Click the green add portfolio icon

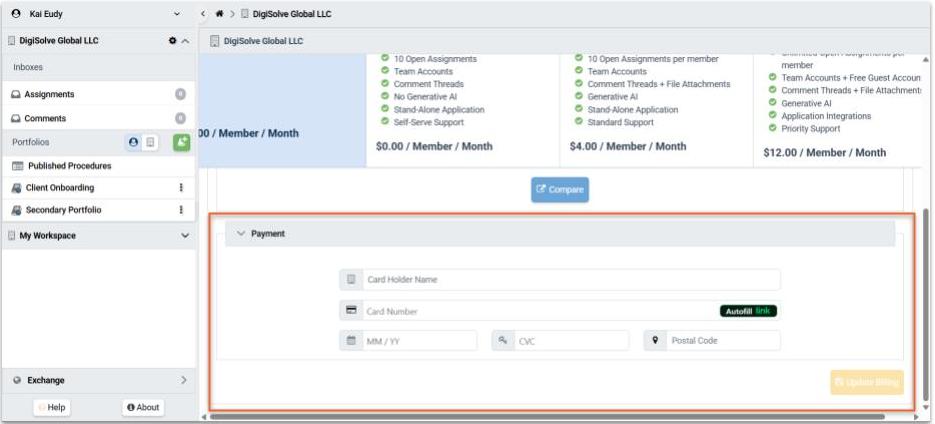[182, 143]
